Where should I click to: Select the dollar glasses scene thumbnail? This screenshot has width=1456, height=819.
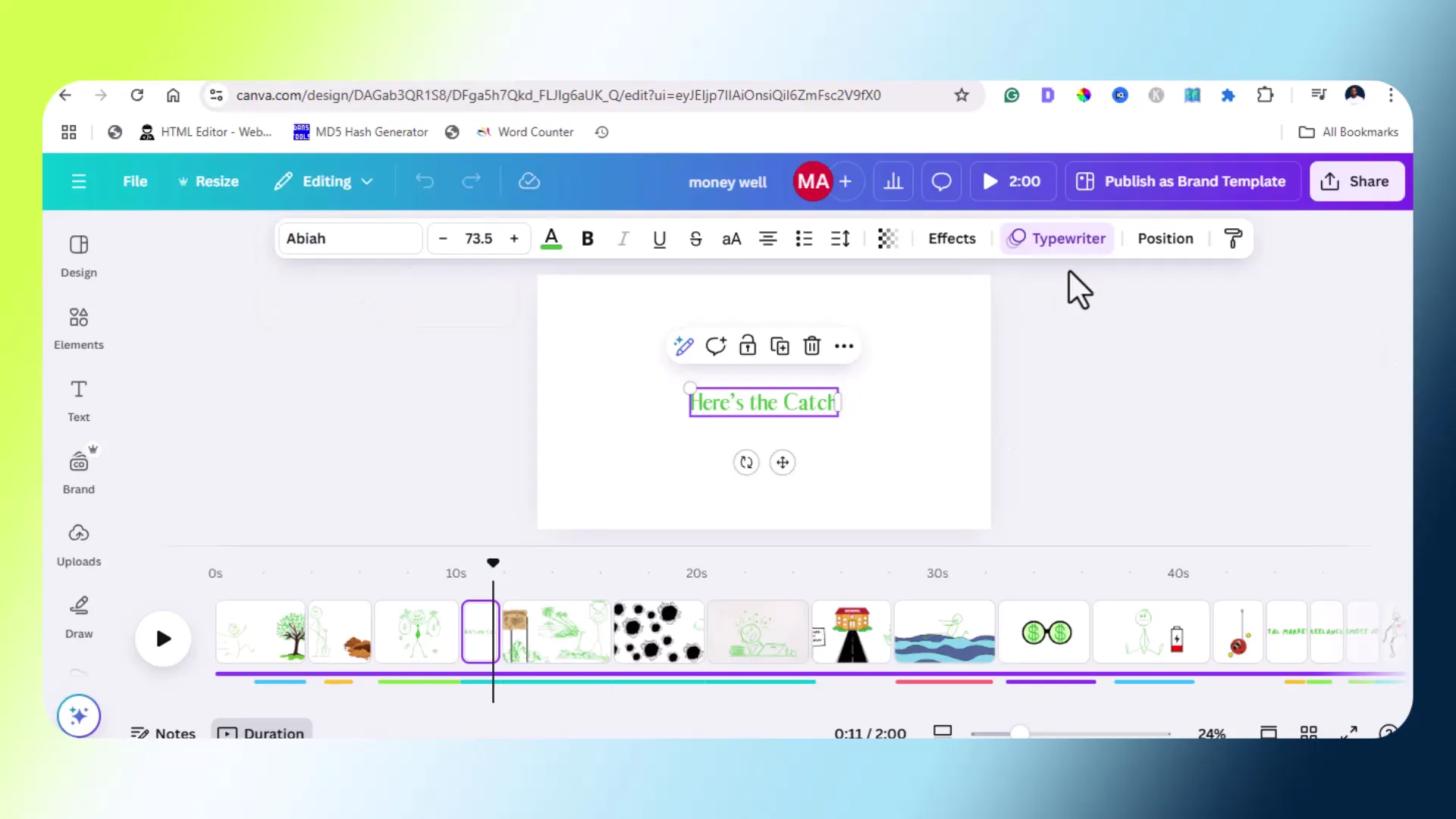pos(1043,632)
